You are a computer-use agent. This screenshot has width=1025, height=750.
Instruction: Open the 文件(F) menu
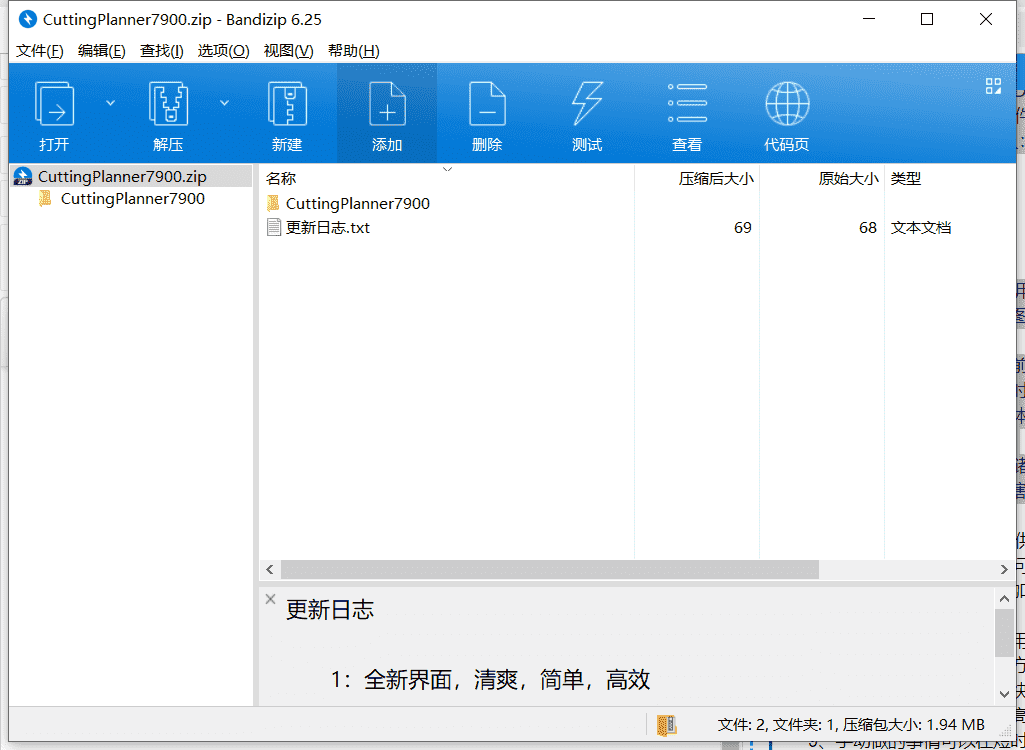(x=40, y=51)
